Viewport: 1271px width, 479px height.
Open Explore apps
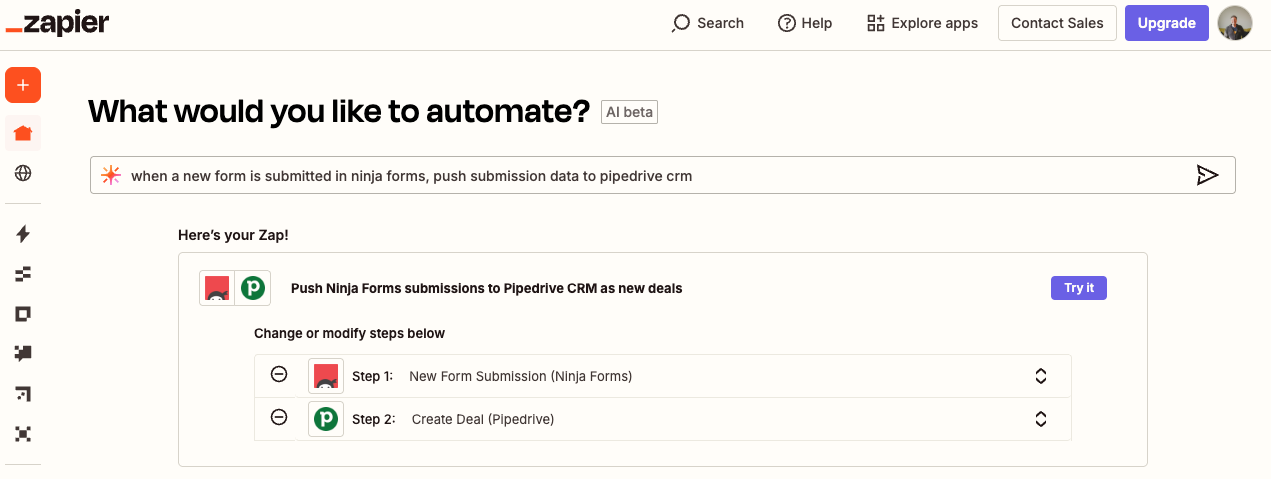[x=922, y=23]
